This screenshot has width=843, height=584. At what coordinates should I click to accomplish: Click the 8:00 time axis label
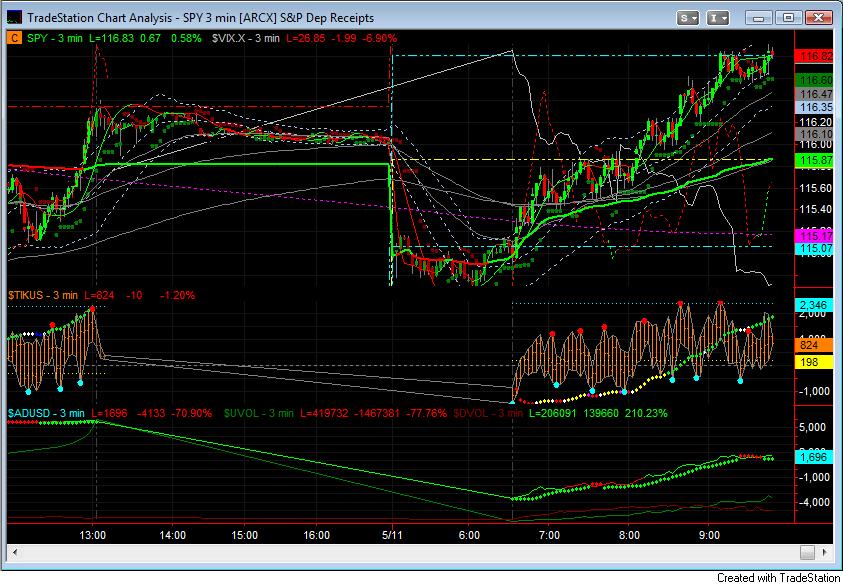pyautogui.click(x=630, y=536)
